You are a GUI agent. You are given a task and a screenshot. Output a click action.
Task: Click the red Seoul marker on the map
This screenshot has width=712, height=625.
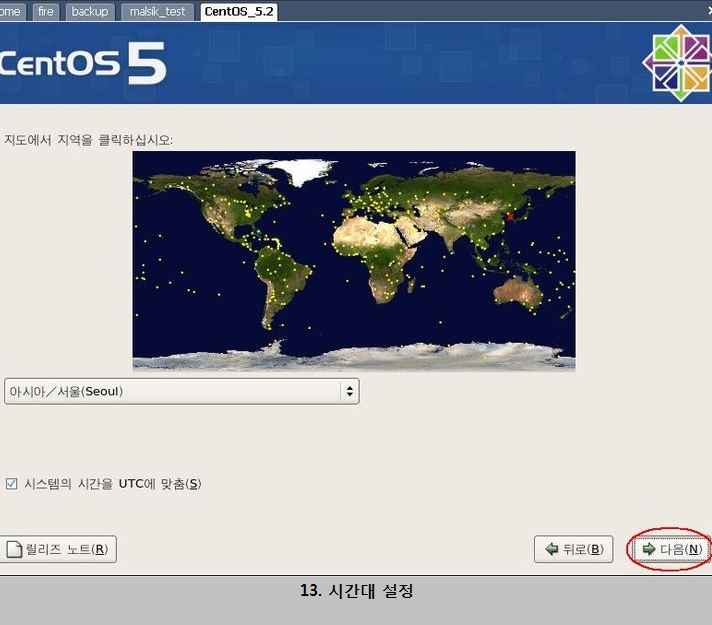point(509,215)
